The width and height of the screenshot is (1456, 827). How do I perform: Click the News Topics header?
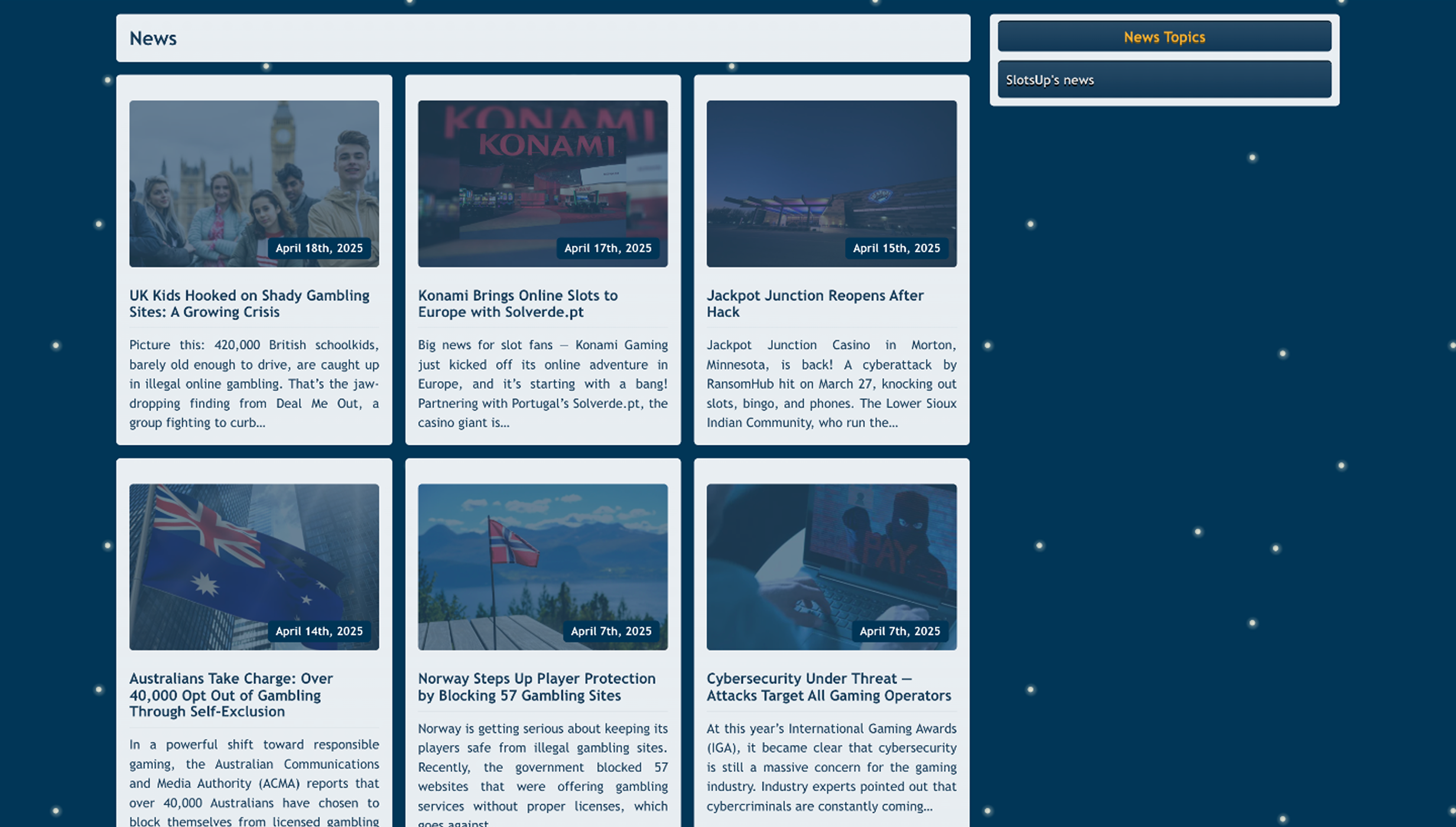pyautogui.click(x=1164, y=37)
